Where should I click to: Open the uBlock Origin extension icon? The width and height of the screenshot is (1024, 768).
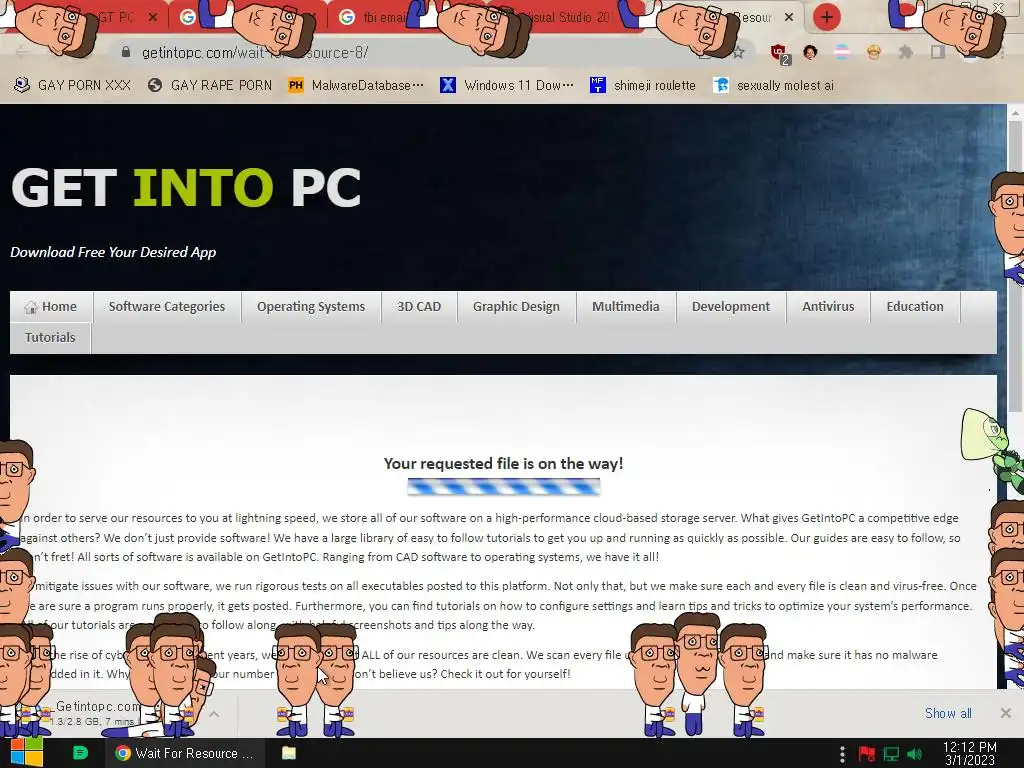click(779, 54)
